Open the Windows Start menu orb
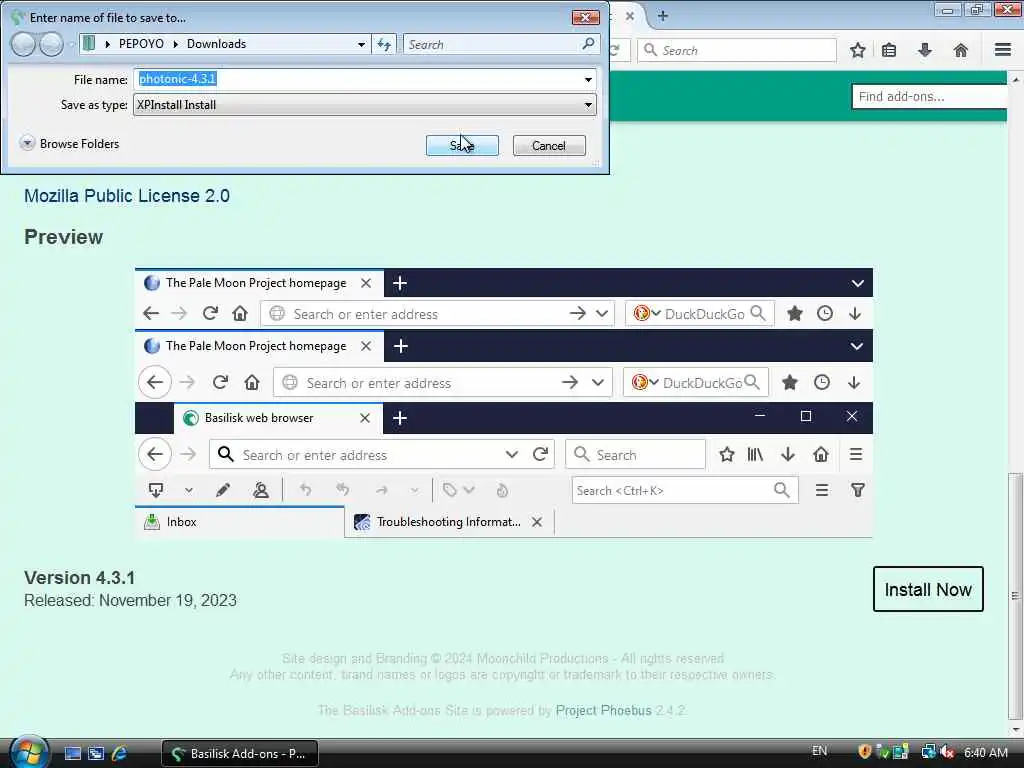This screenshot has width=1024, height=768. coord(28,752)
